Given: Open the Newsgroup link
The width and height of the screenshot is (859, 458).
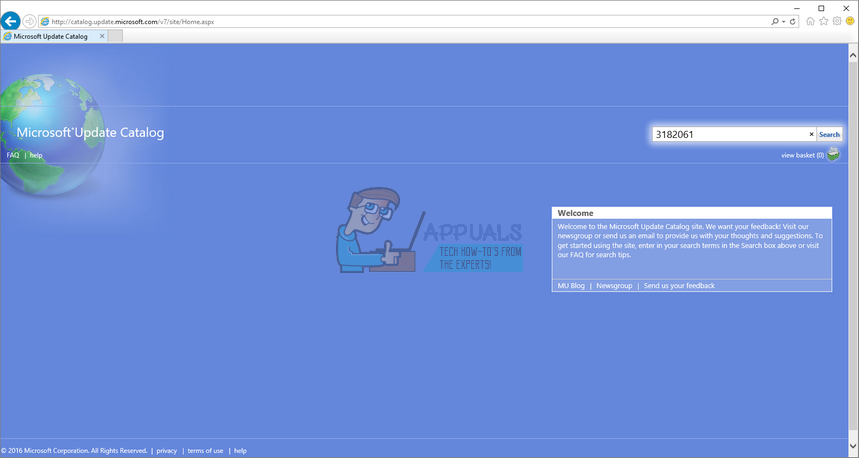Looking at the screenshot, I should coord(614,286).
